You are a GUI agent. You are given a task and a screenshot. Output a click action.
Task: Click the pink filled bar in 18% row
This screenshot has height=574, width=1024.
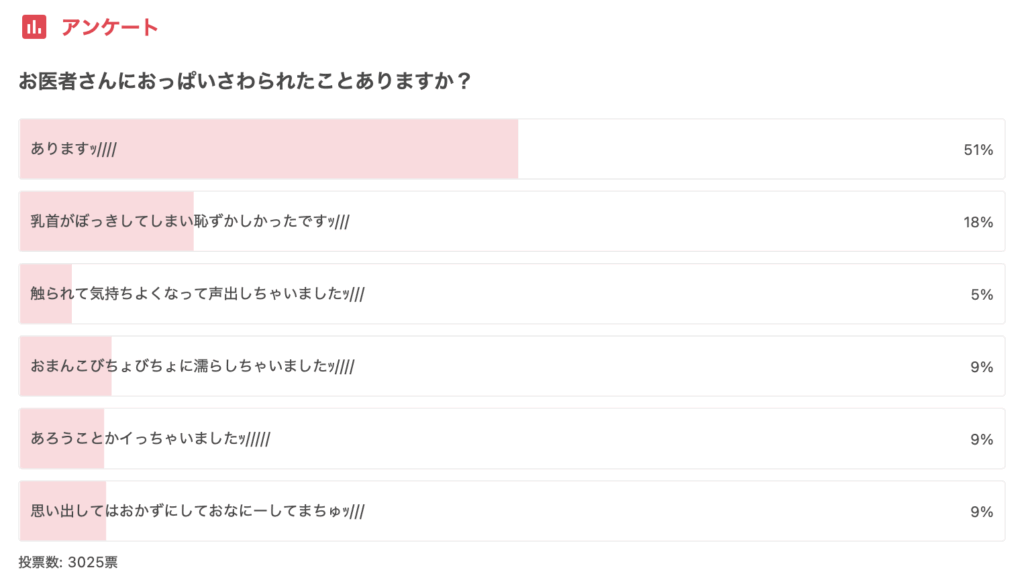pos(107,221)
